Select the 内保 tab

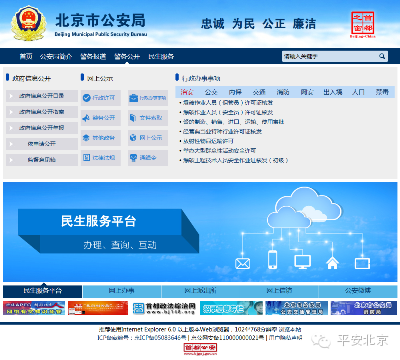pos(235,92)
